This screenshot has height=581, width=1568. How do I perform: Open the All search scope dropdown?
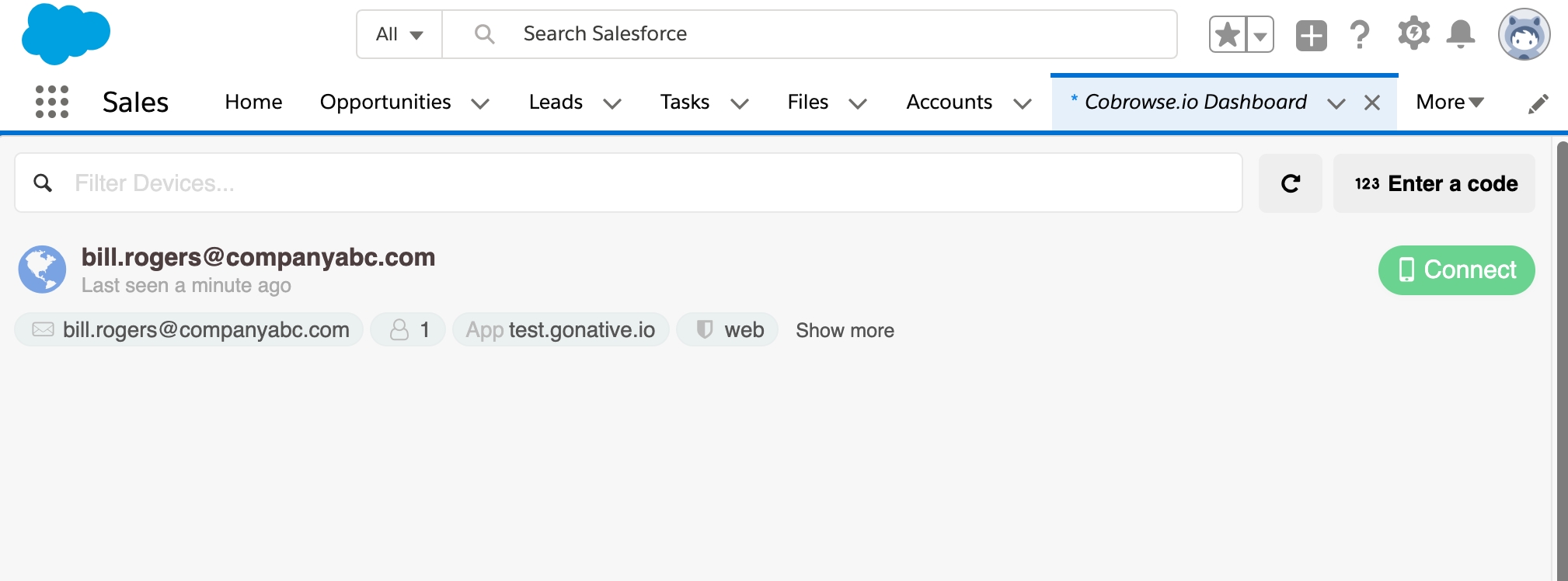pos(399,34)
